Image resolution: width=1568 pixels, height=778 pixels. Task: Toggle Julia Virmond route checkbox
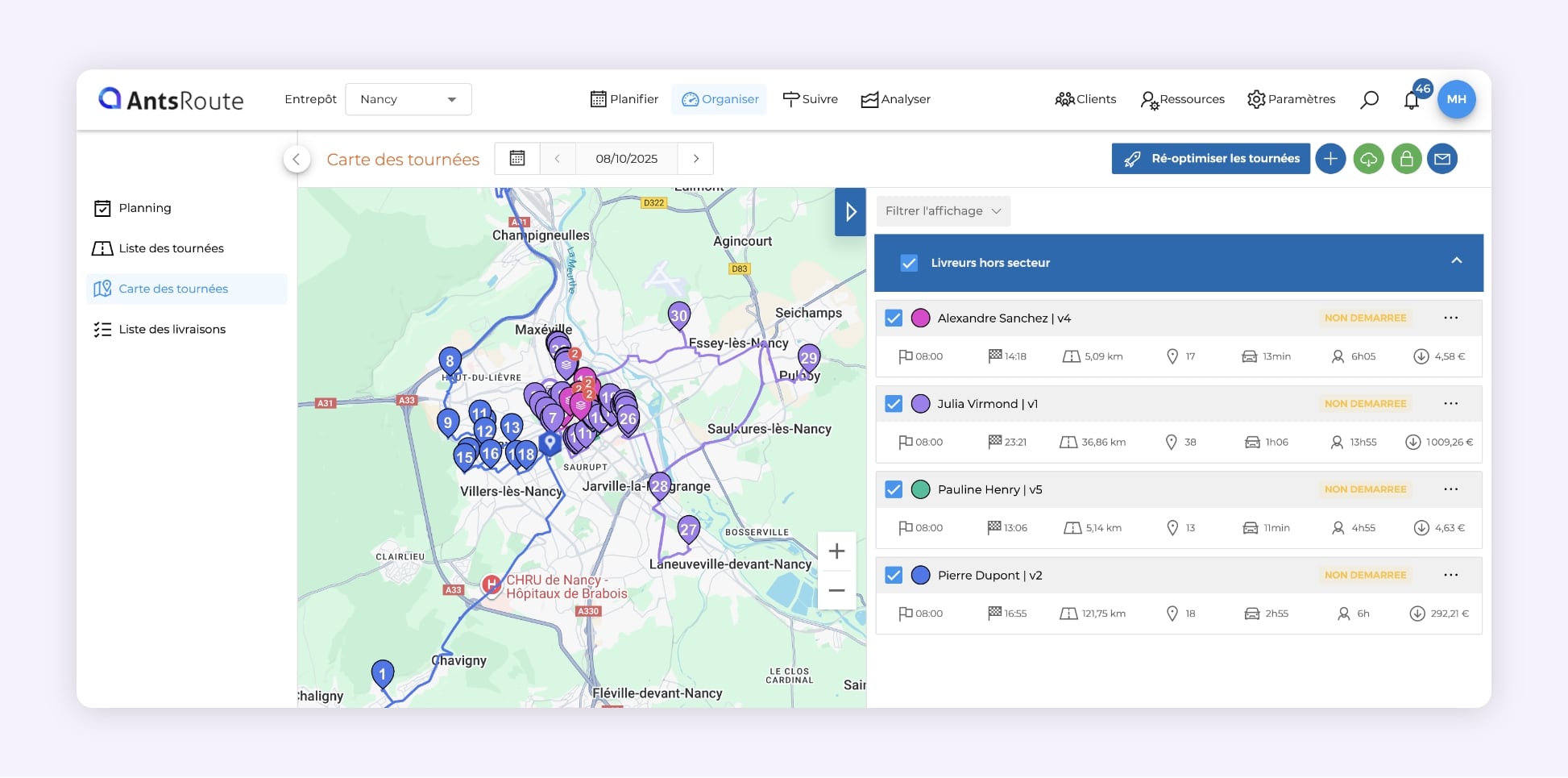[894, 404]
